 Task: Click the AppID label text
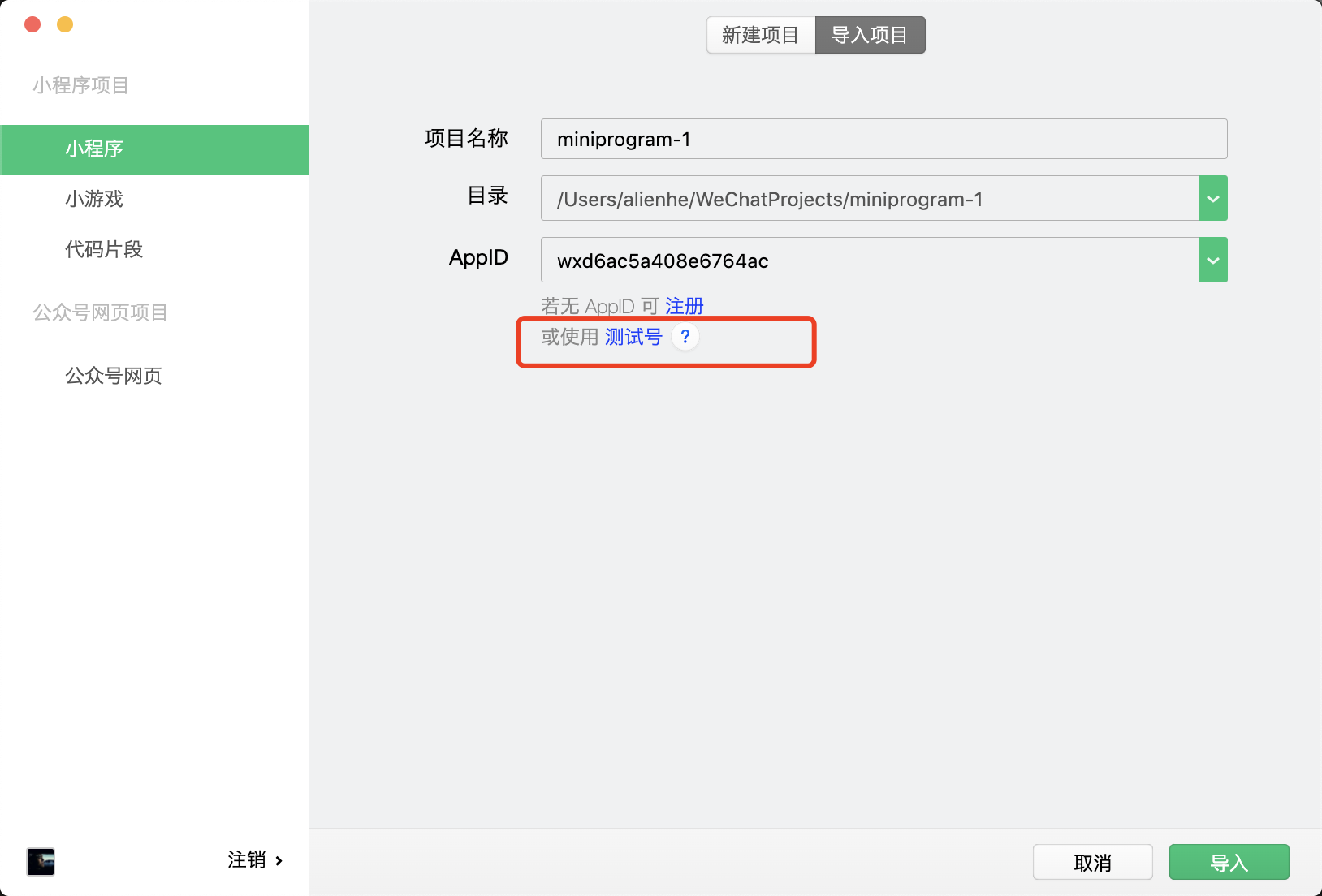tap(478, 258)
